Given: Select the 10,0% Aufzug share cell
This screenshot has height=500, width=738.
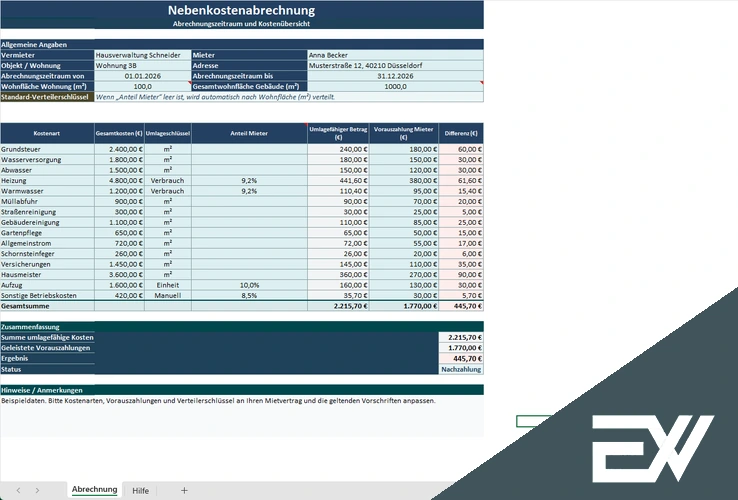Looking at the screenshot, I should pyautogui.click(x=249, y=285).
